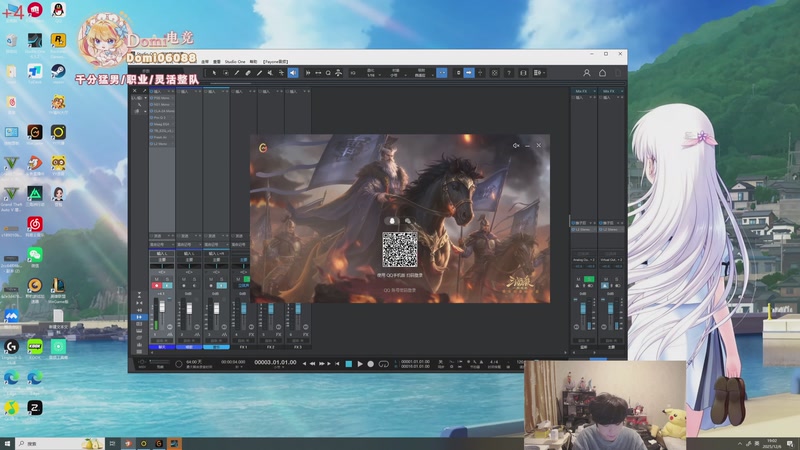Activate the Listen speaker tool
The height and width of the screenshot is (450, 800).
293,73
